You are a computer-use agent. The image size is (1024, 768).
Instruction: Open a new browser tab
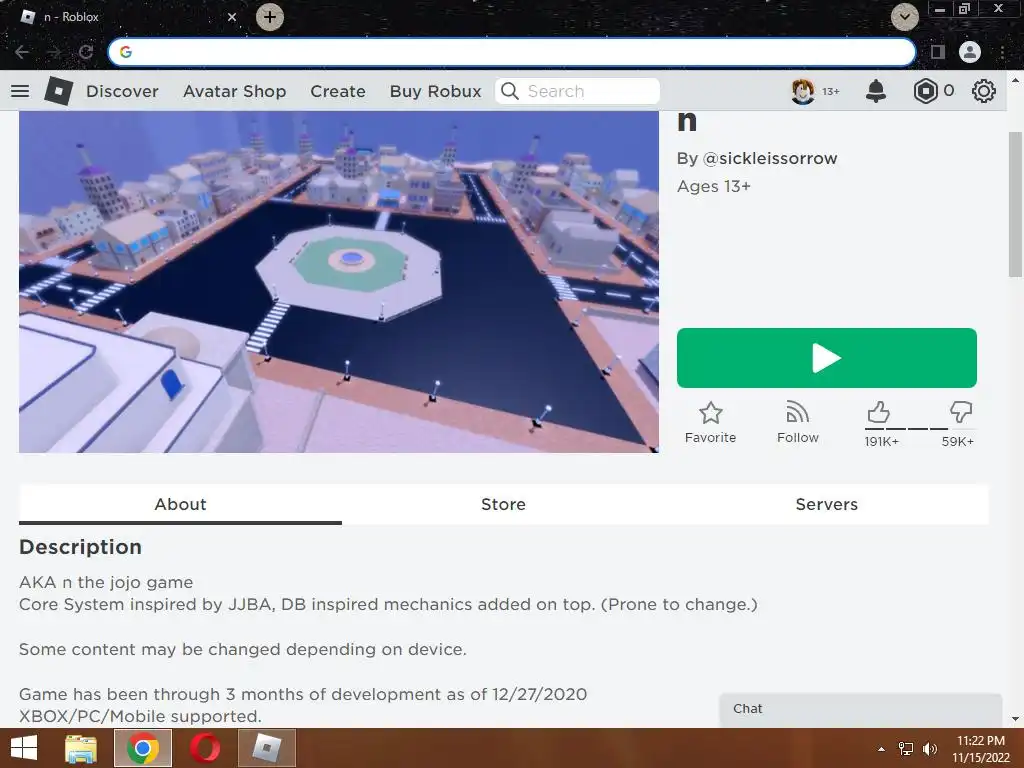(x=270, y=17)
